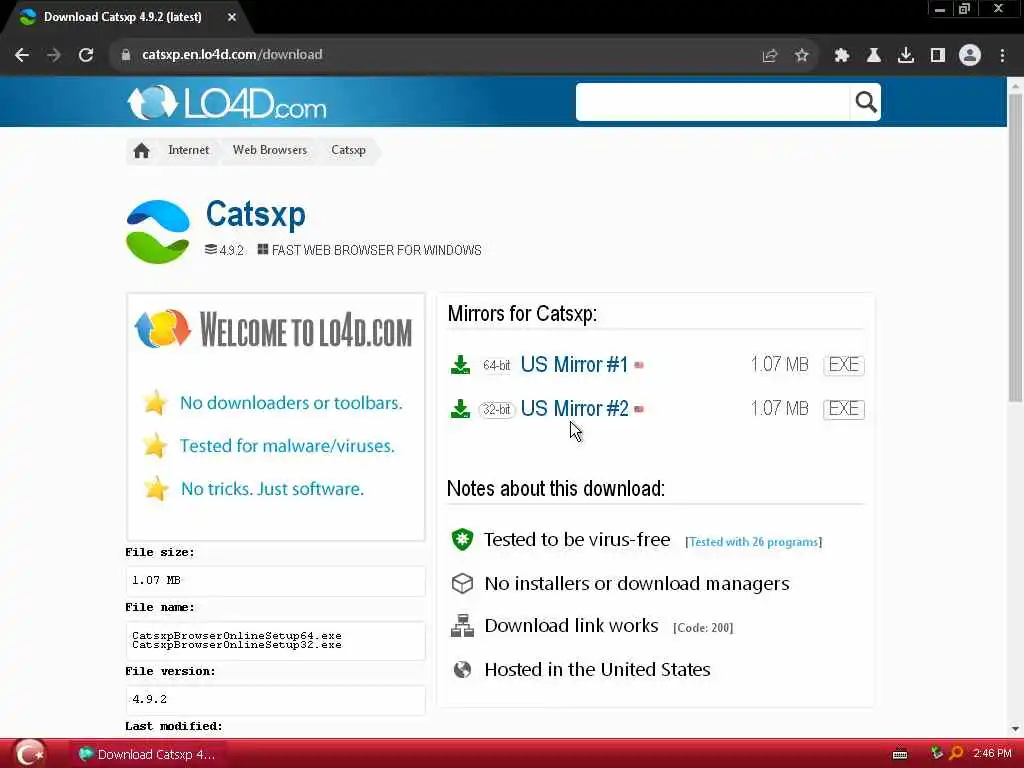Click the green virus-free shield icon
Viewport: 1024px width, 768px height.
pos(462,539)
